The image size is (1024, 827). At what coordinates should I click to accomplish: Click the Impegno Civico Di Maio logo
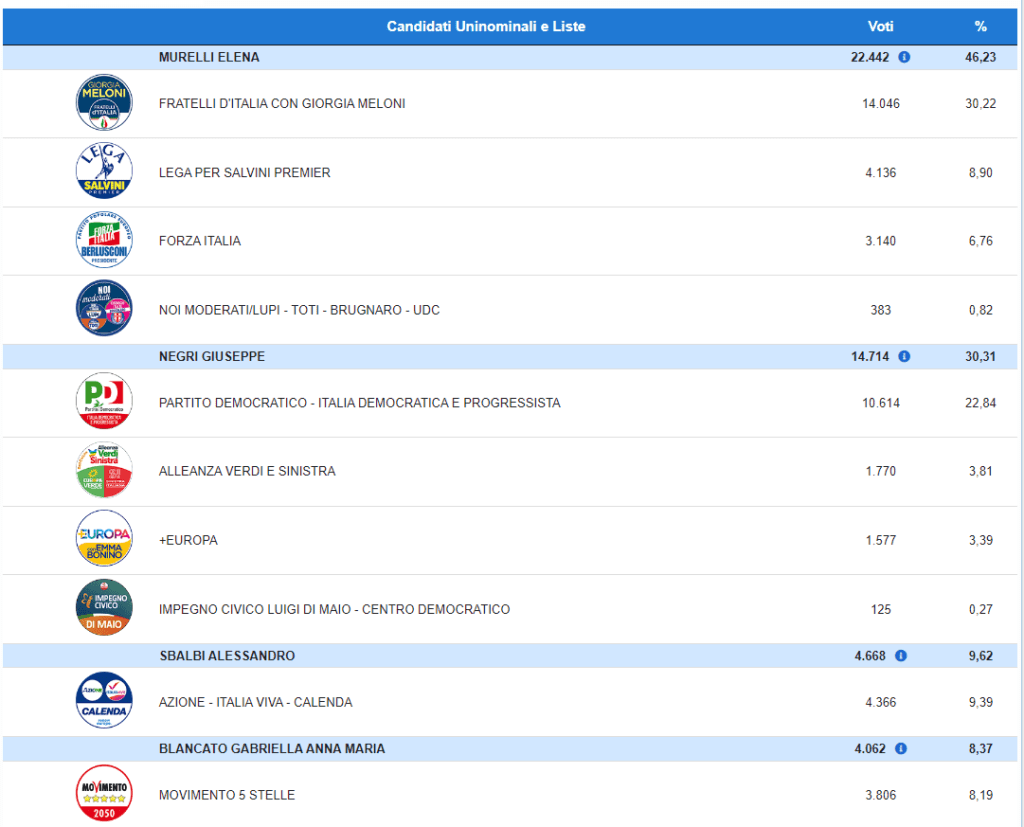tap(104, 608)
